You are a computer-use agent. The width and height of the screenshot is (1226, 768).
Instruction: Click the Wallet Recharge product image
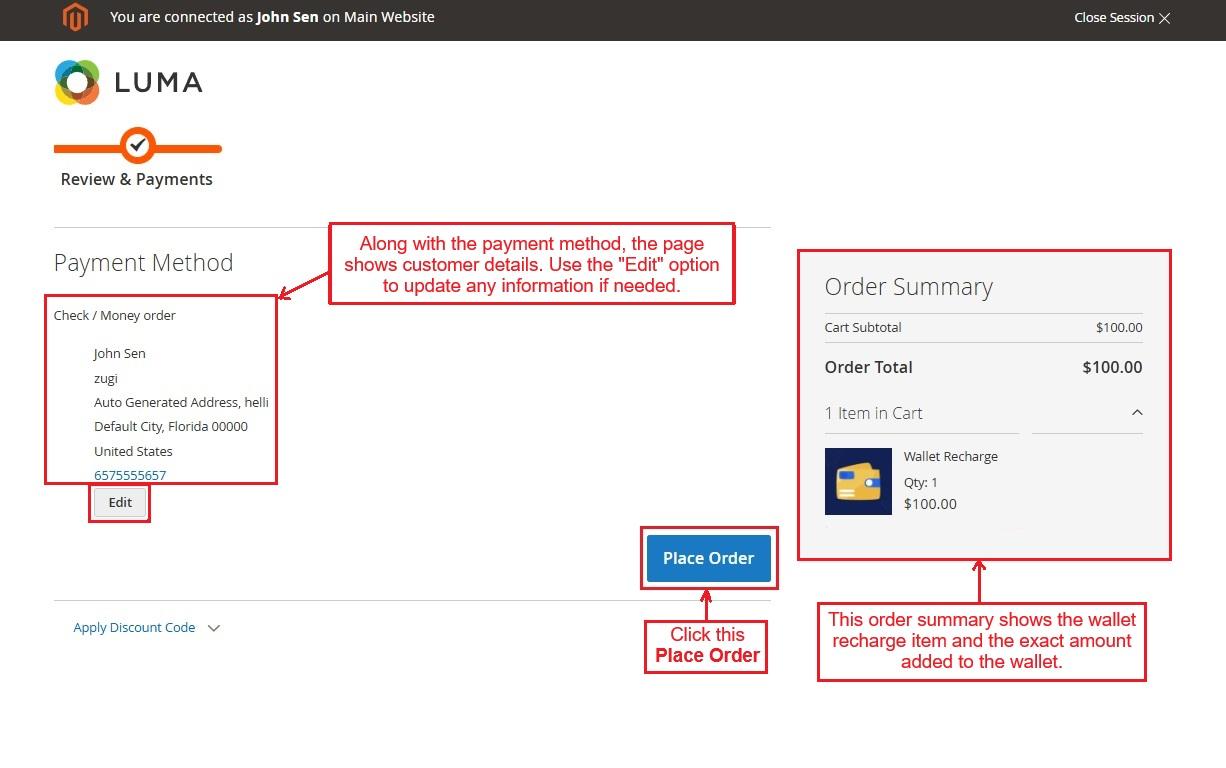pos(858,481)
